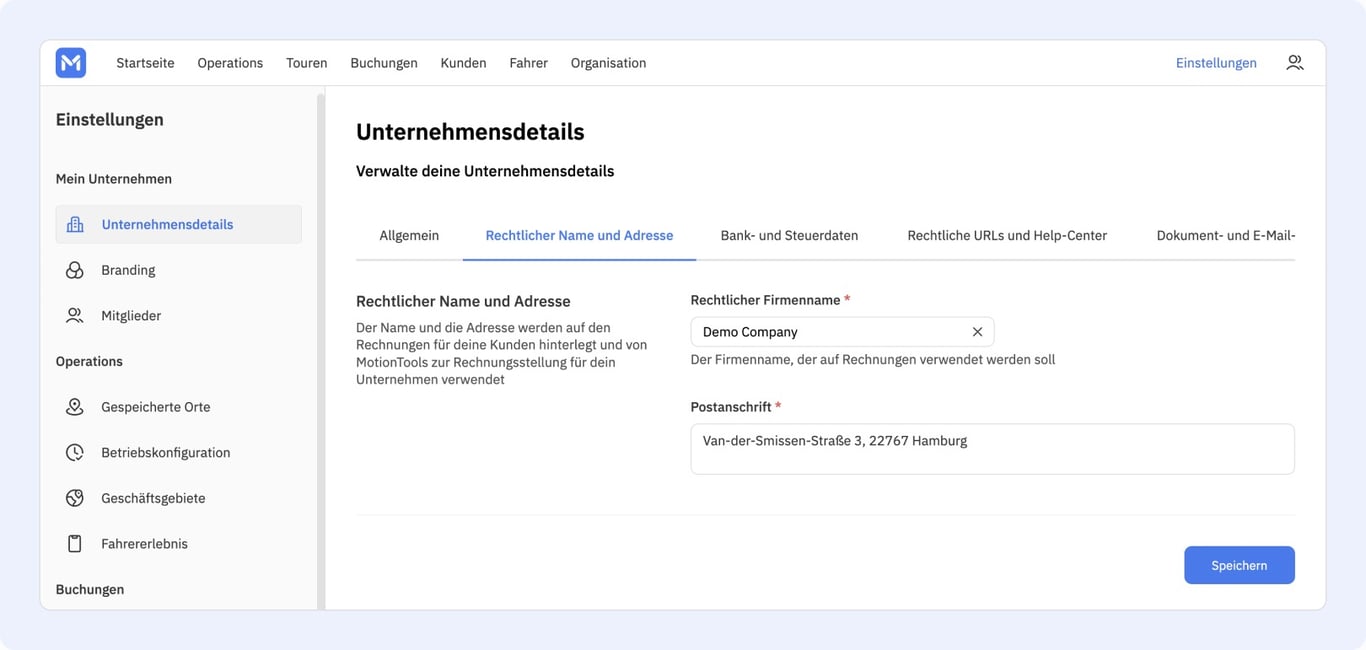Image resolution: width=1366 pixels, height=650 pixels.
Task: Click the Geschäftsgebiete globe icon
Action: click(x=75, y=498)
